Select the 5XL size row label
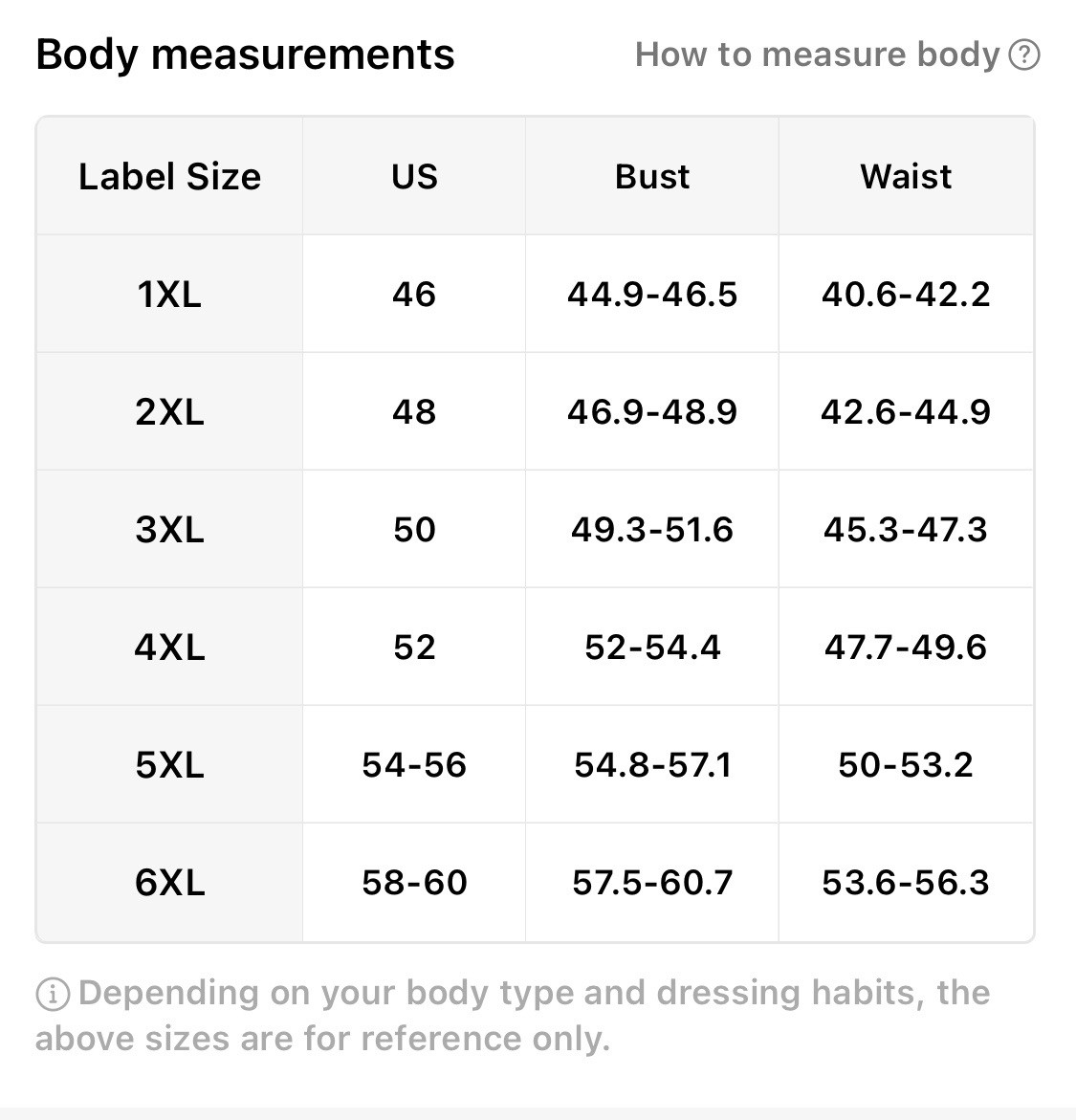 169,765
